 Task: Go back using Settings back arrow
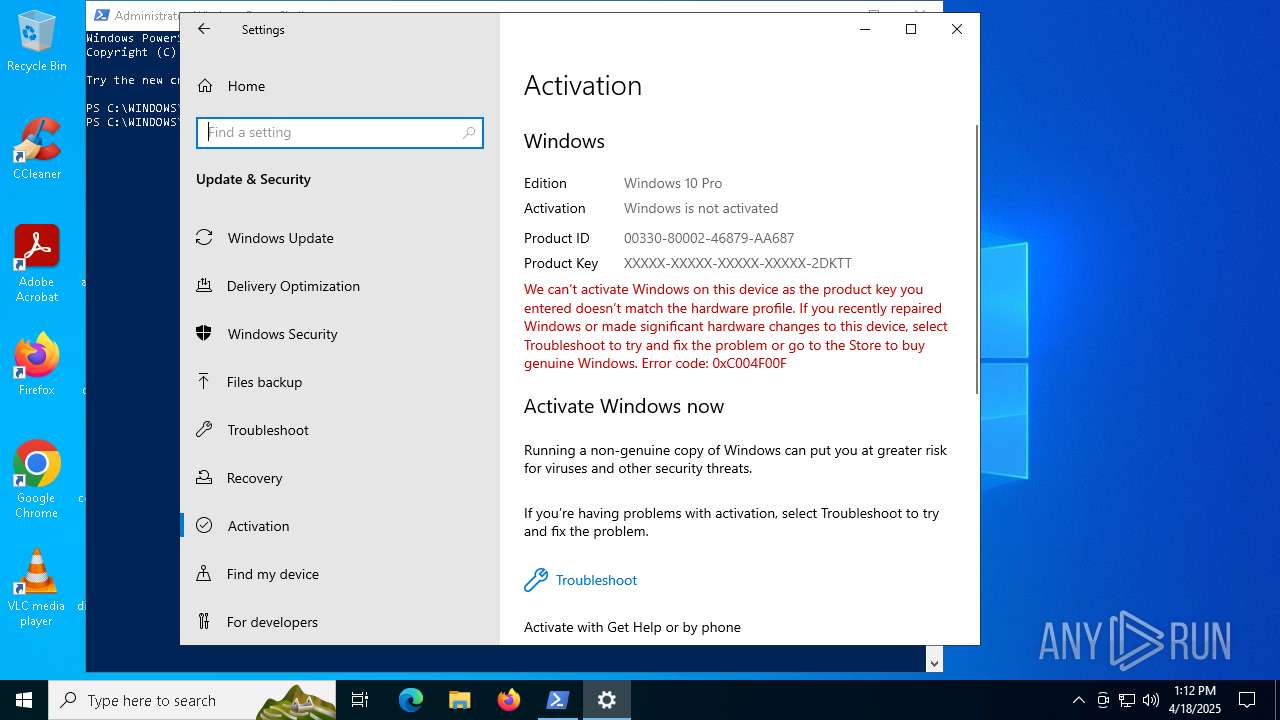coord(204,29)
